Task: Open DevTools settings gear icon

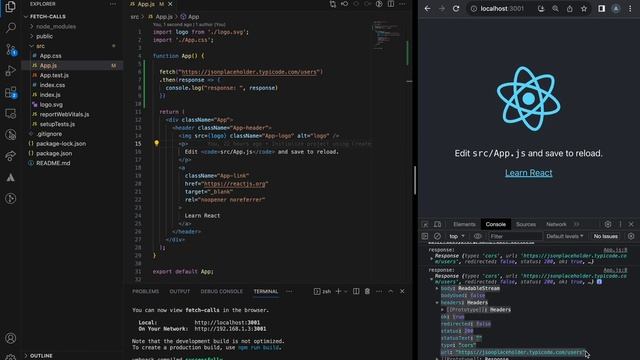Action: (608, 224)
